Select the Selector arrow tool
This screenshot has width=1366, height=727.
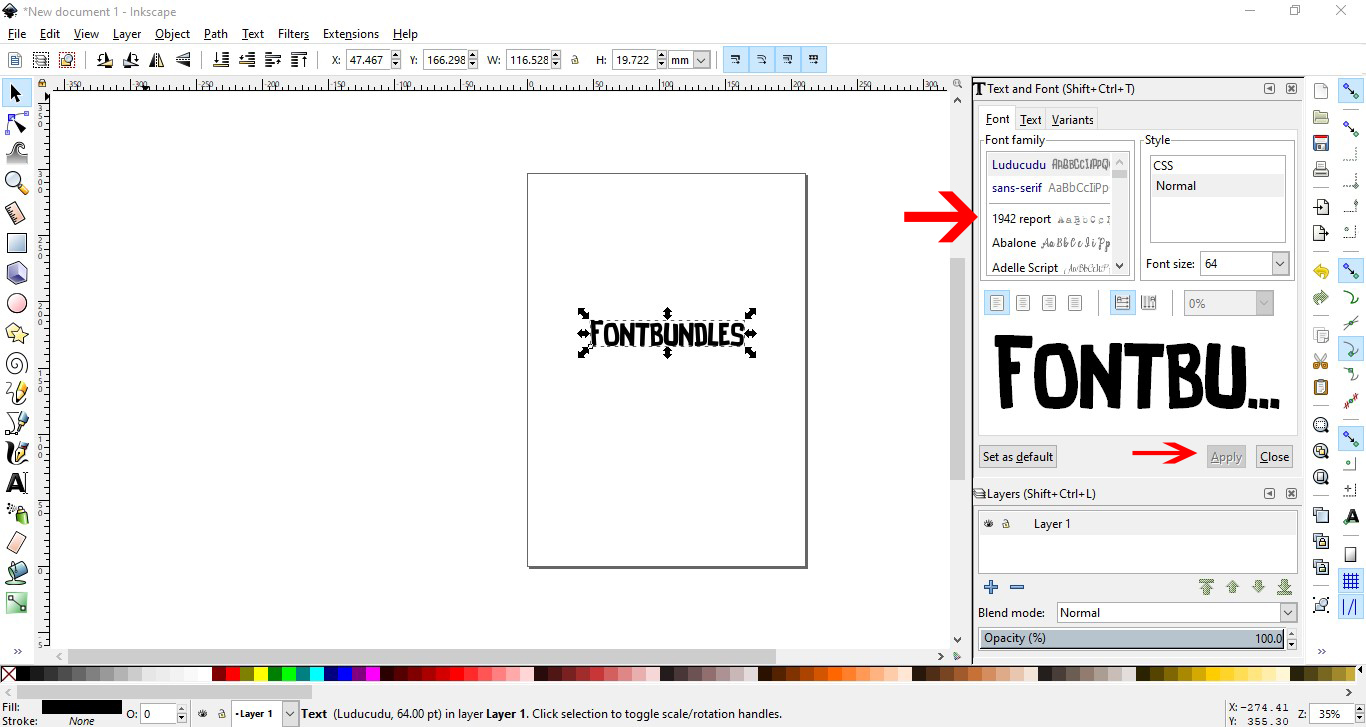point(16,94)
